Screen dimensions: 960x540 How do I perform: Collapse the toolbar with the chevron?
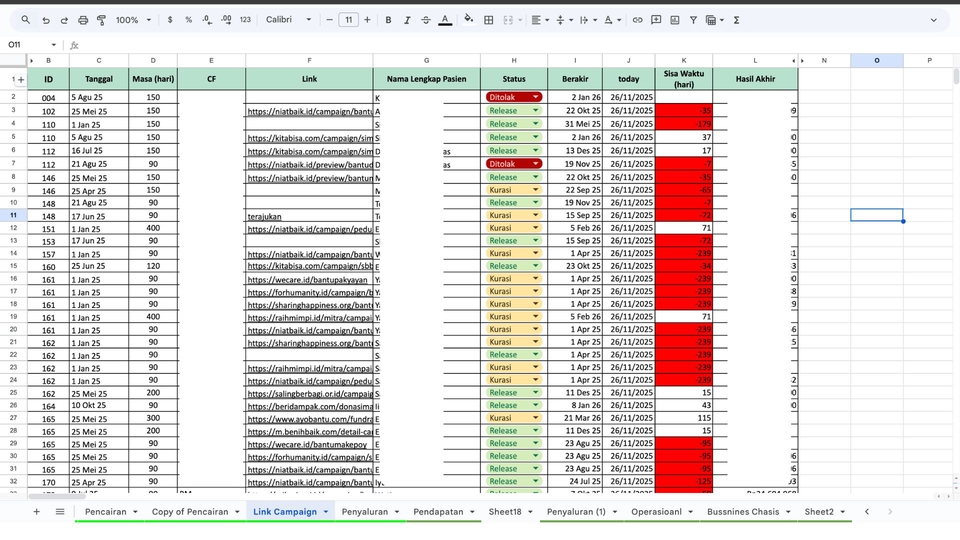coord(938,20)
